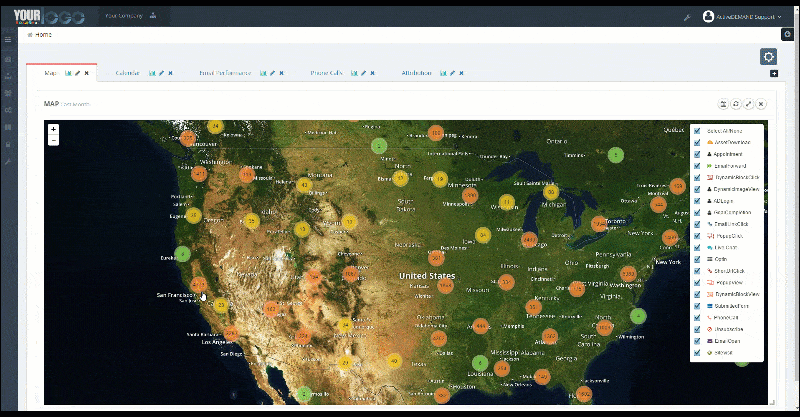Switch to the Attribution tab
The width and height of the screenshot is (800, 417).
click(418, 73)
